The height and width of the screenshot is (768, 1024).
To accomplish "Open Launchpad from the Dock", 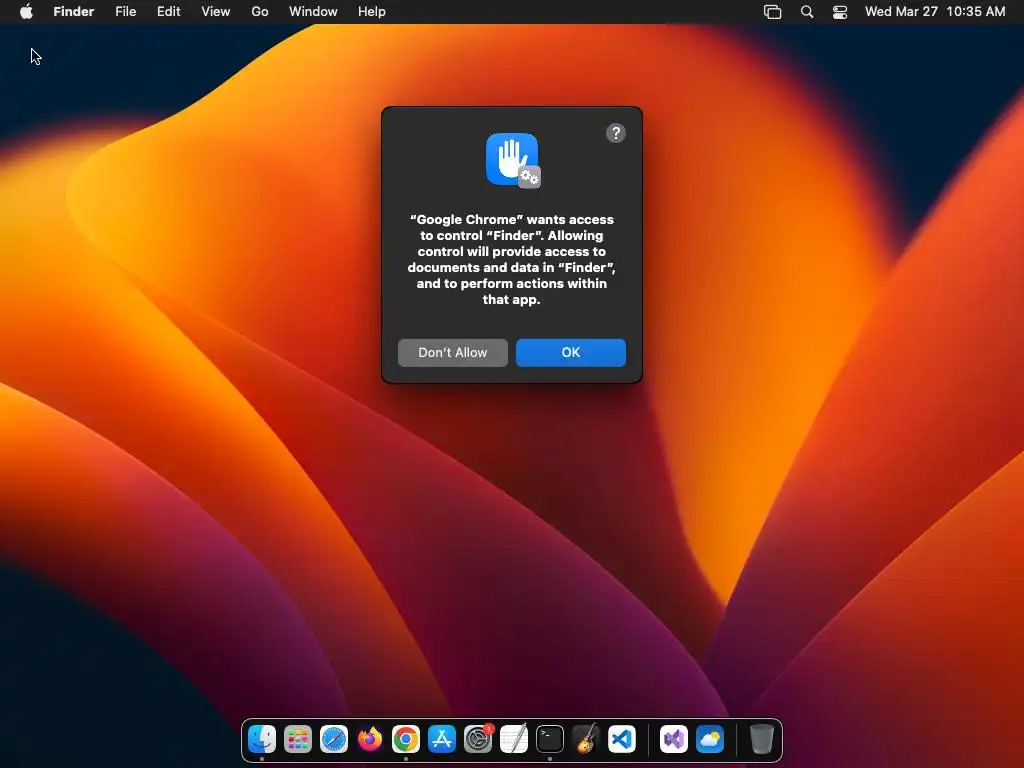I will 298,739.
